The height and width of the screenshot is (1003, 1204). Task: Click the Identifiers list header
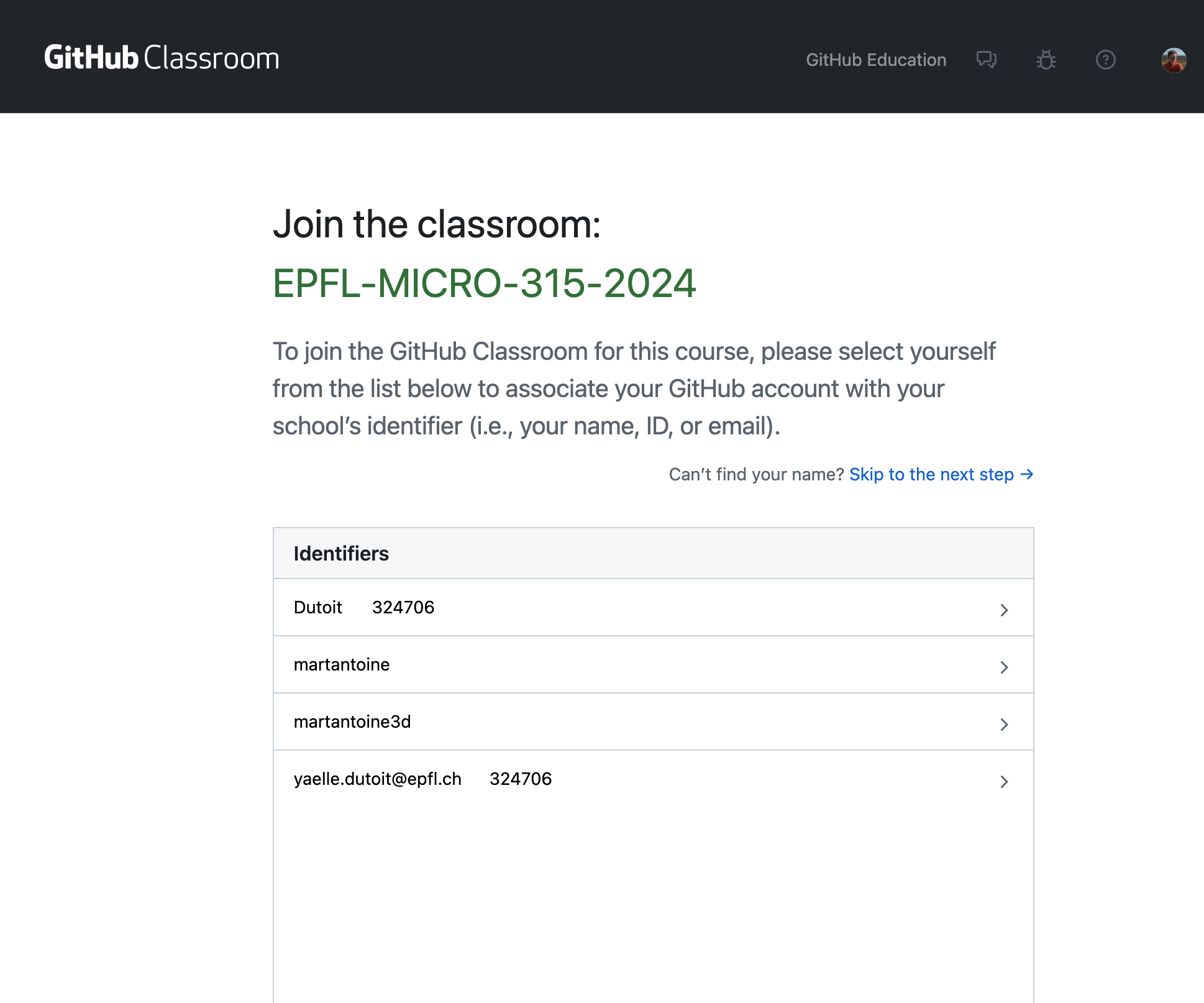[341, 553]
